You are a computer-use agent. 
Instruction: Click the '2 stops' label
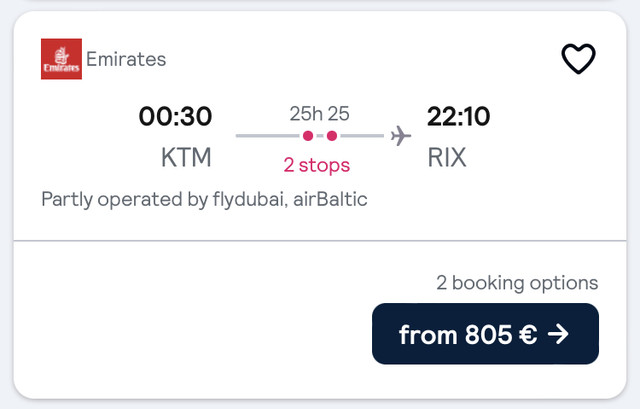pos(319,164)
